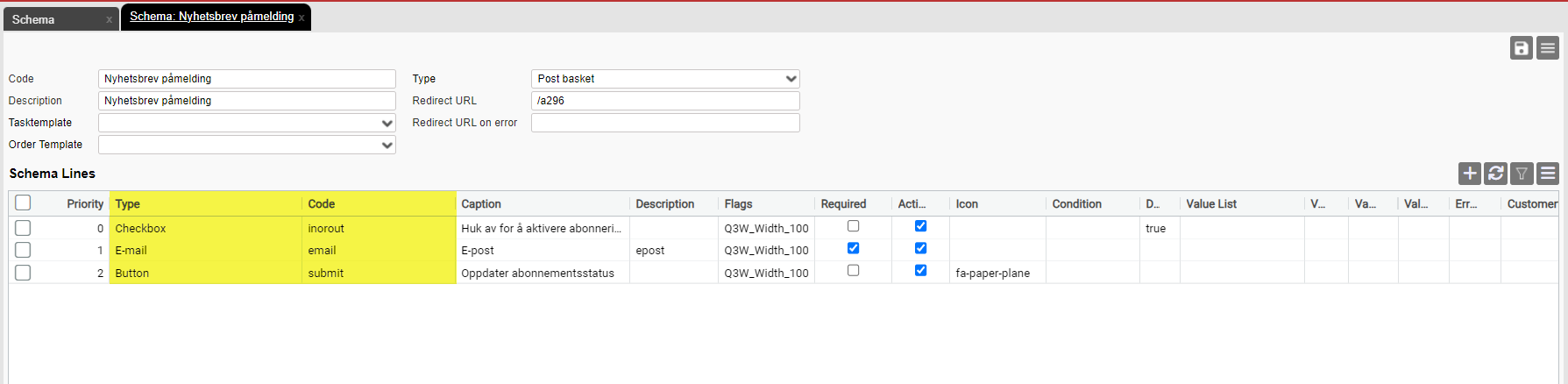Click the fa-paper-plane icon cell
Screen dimensions: 1568x384
[x=997, y=273]
